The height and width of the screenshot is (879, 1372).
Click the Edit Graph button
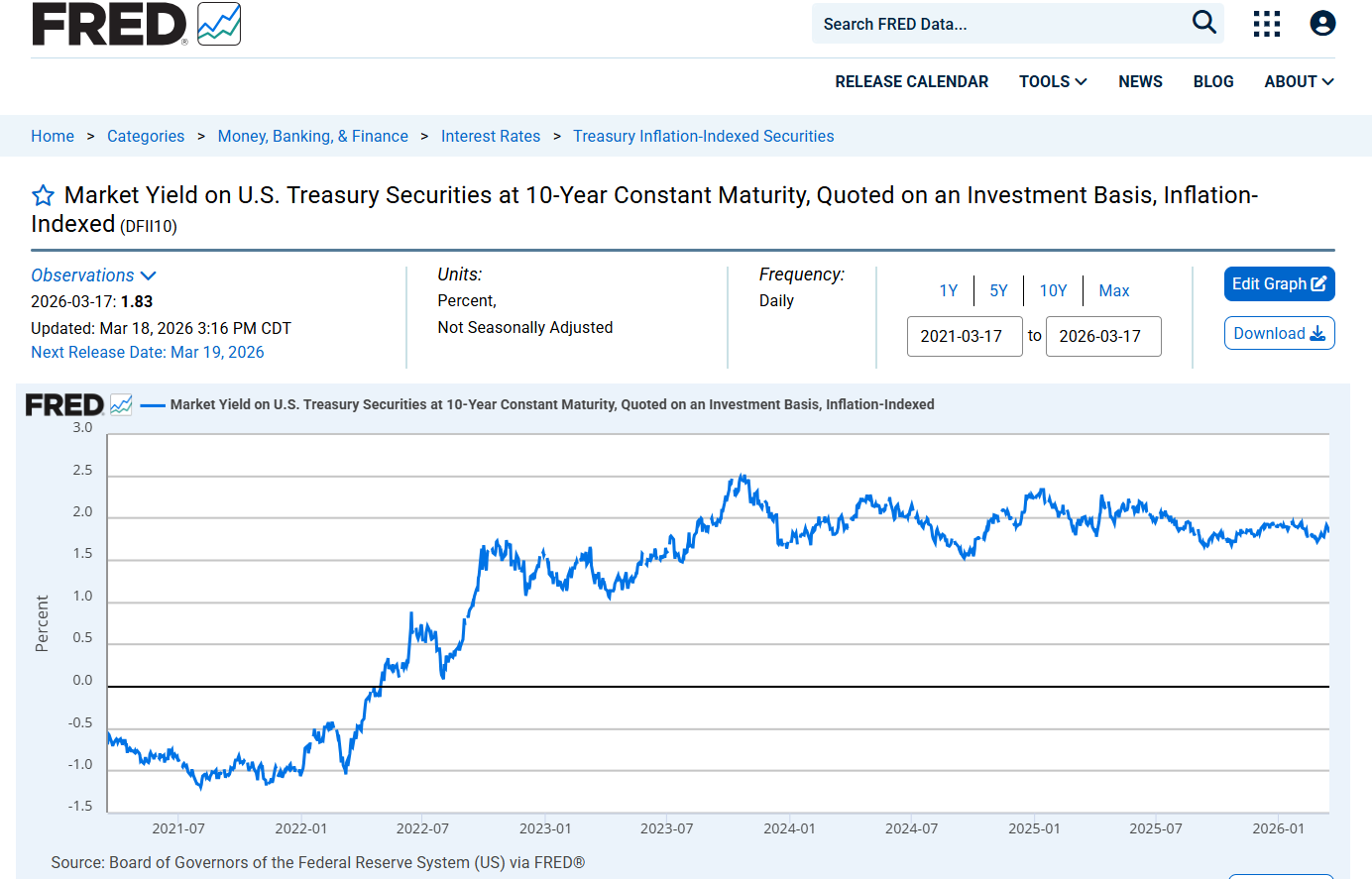[x=1279, y=283]
